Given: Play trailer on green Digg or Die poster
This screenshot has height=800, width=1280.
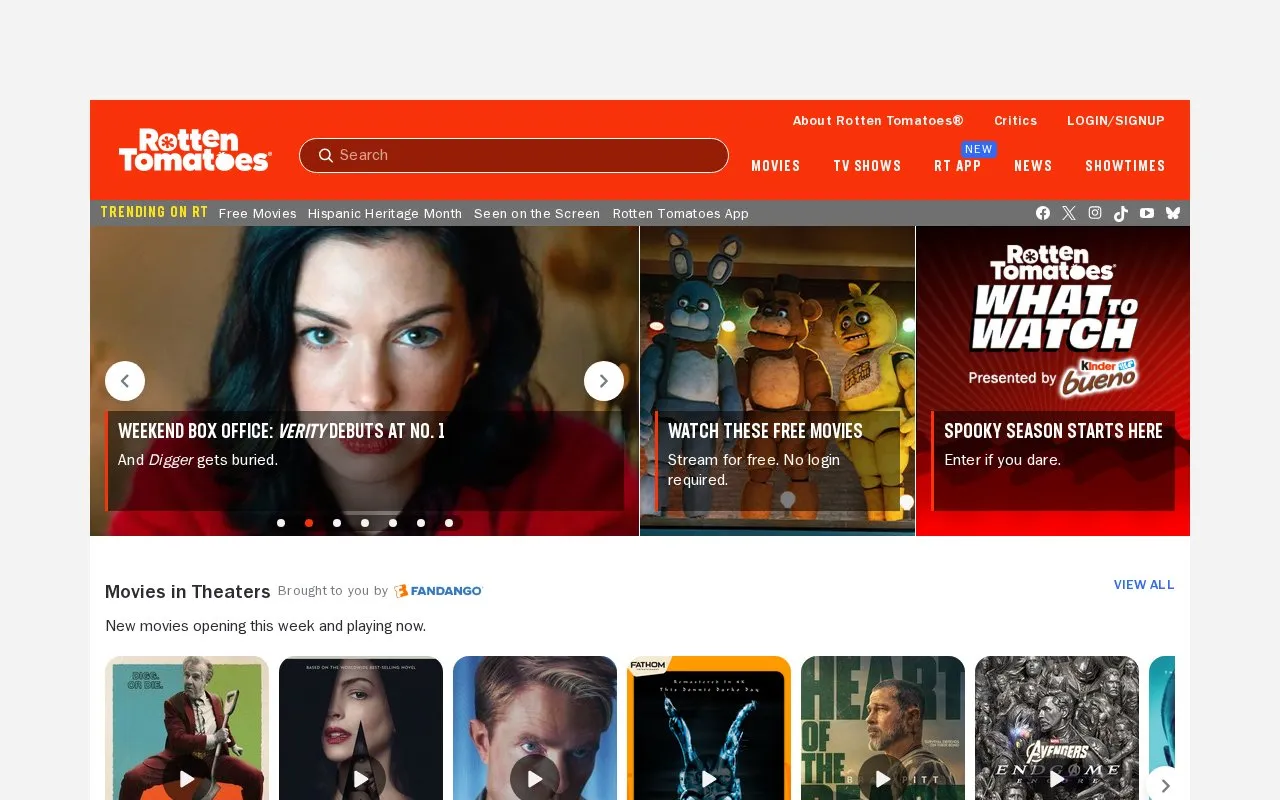Looking at the screenshot, I should pyautogui.click(x=187, y=778).
